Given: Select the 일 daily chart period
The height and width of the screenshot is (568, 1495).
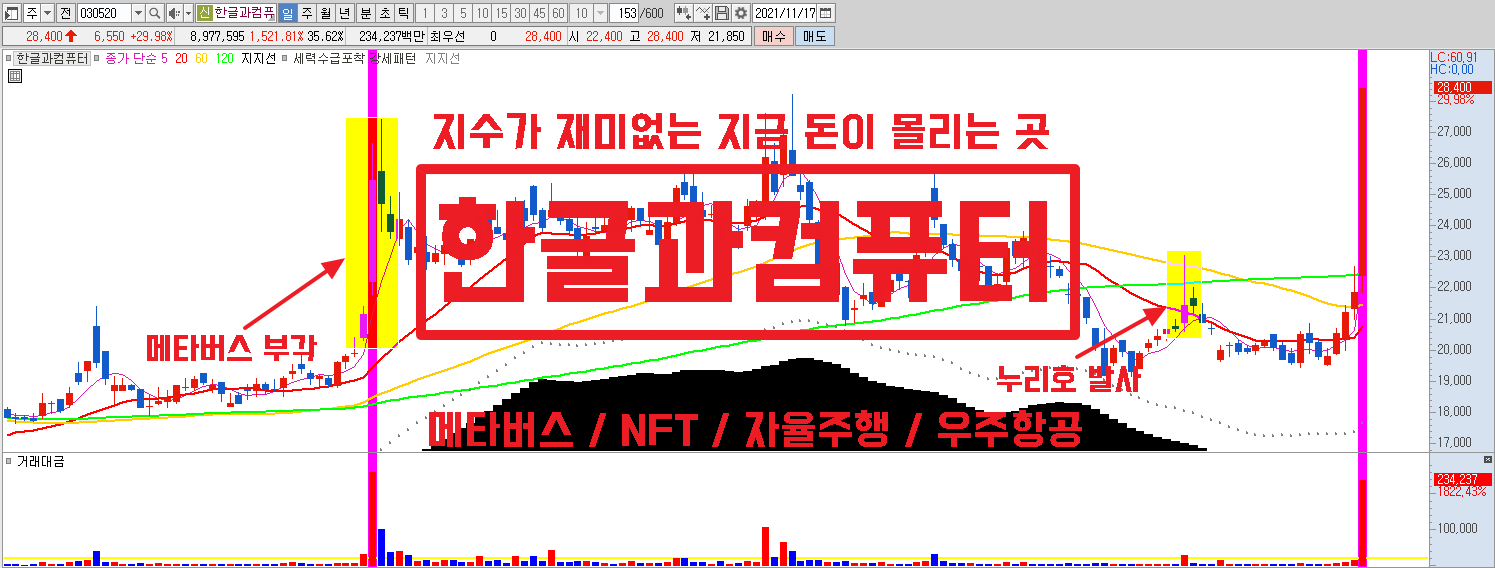Looking at the screenshot, I should 287,13.
